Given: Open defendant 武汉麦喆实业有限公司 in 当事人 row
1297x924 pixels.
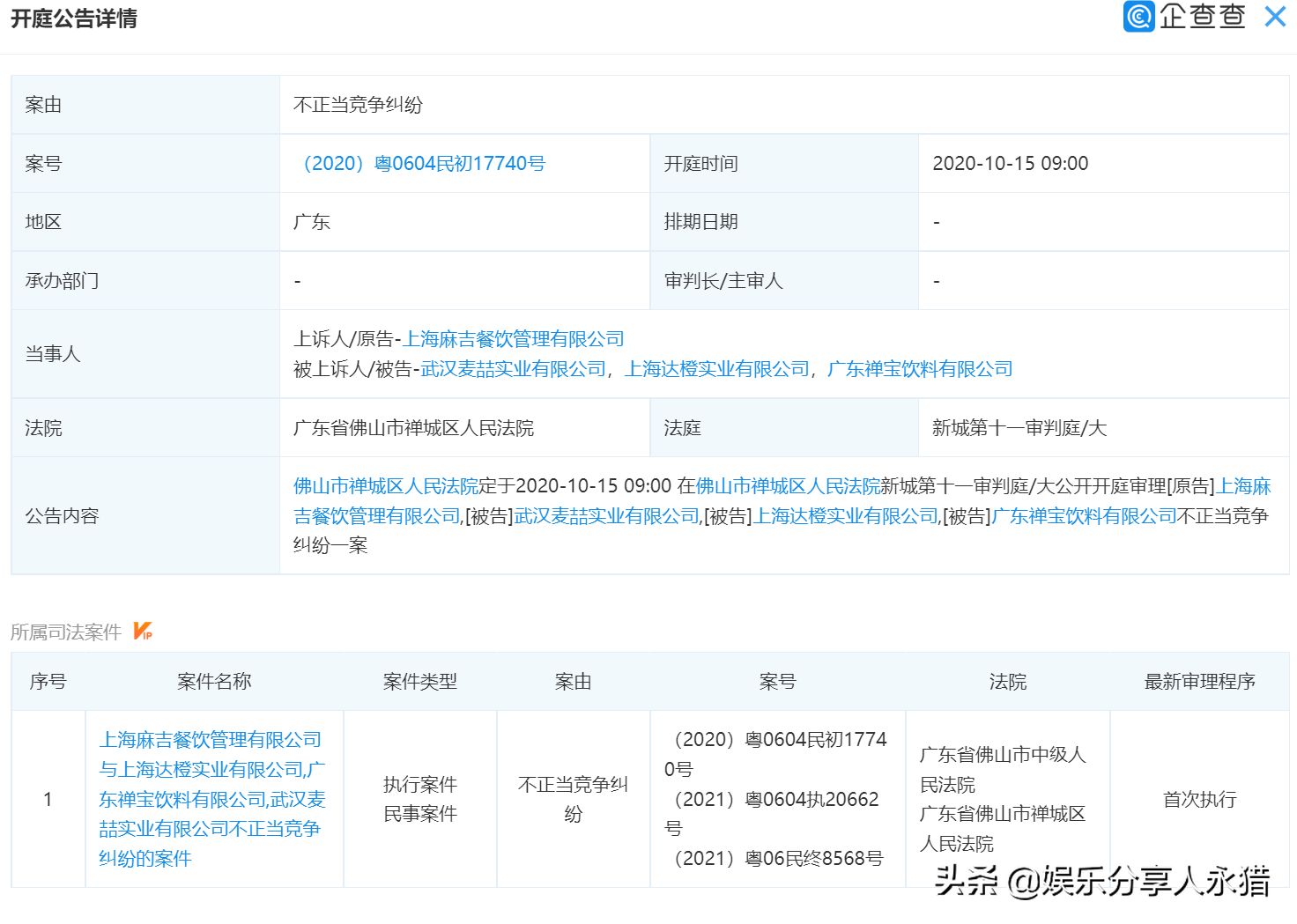Looking at the screenshot, I should (514, 369).
